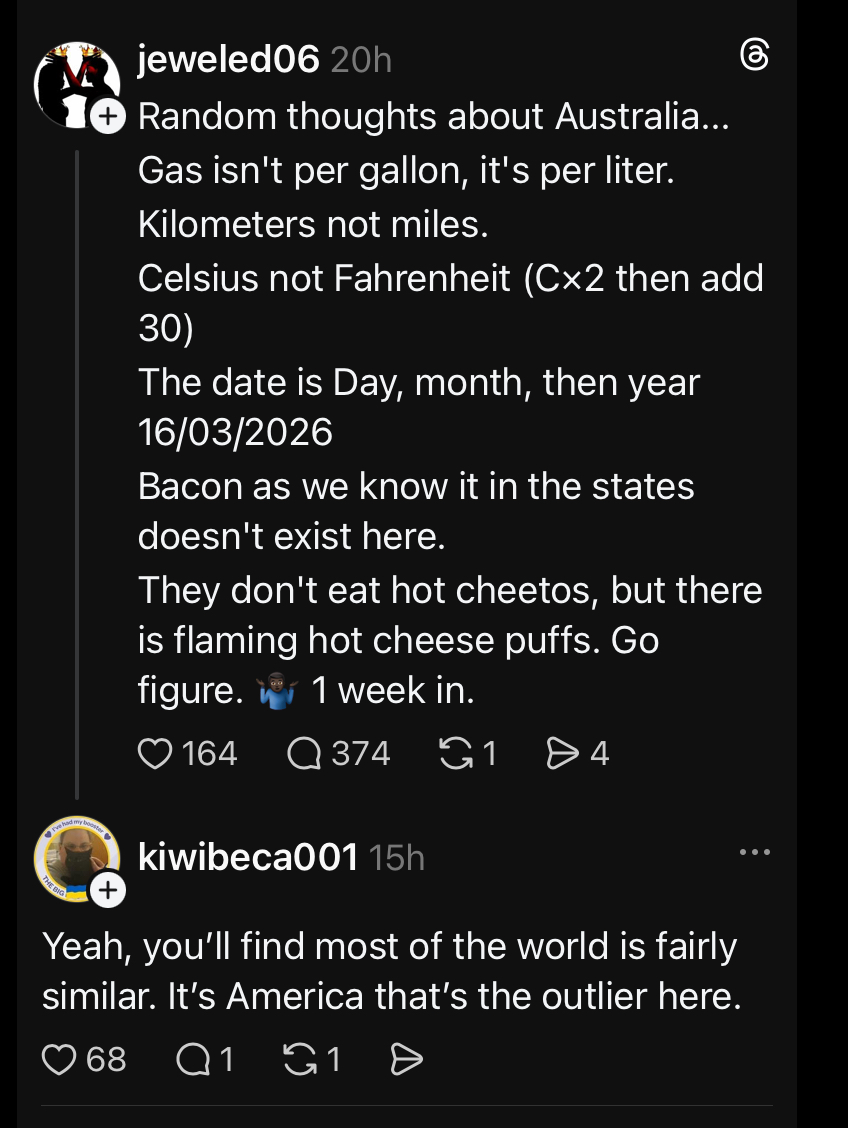Screen dimensions: 848x1128
Task: Open kiwibeca001's reply text
Action: click(391, 971)
